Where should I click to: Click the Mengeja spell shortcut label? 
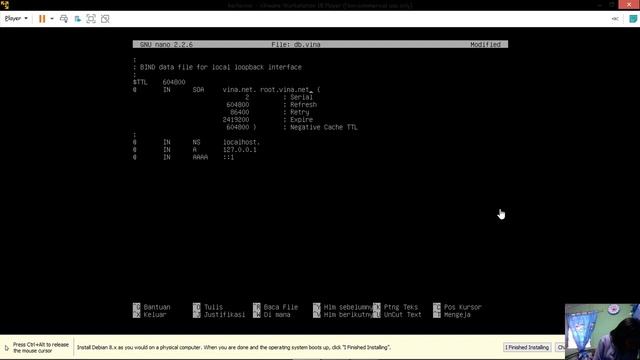point(452,315)
